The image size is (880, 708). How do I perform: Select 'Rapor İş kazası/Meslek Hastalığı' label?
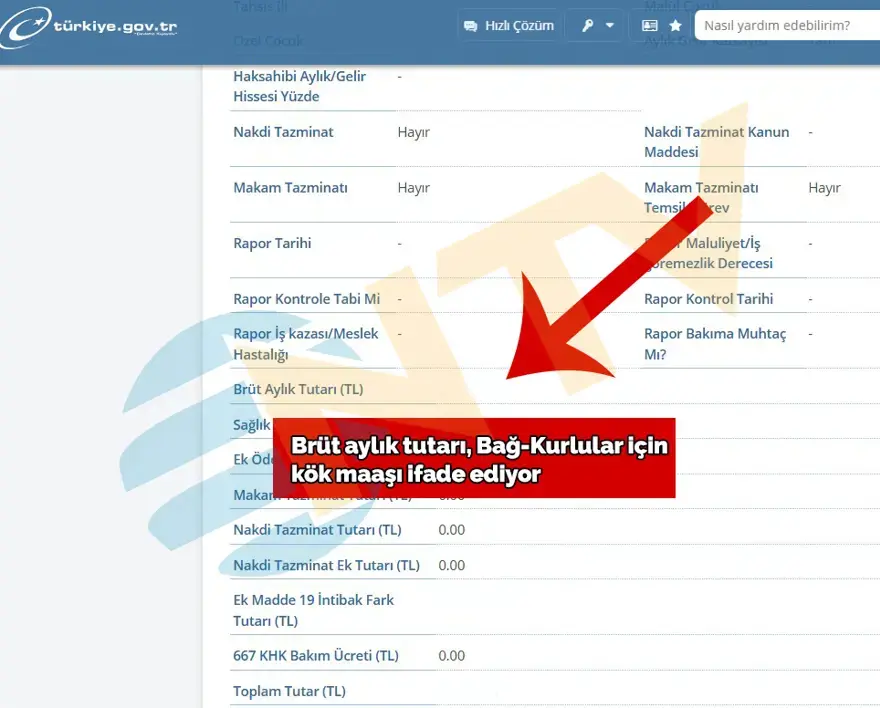pyautogui.click(x=305, y=344)
